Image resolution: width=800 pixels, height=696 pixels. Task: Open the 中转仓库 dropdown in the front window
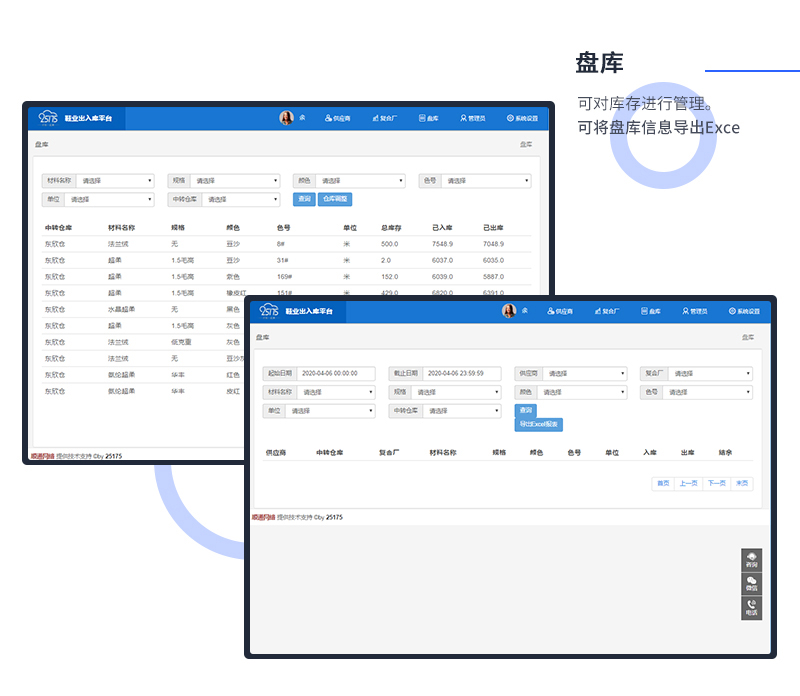(x=462, y=411)
